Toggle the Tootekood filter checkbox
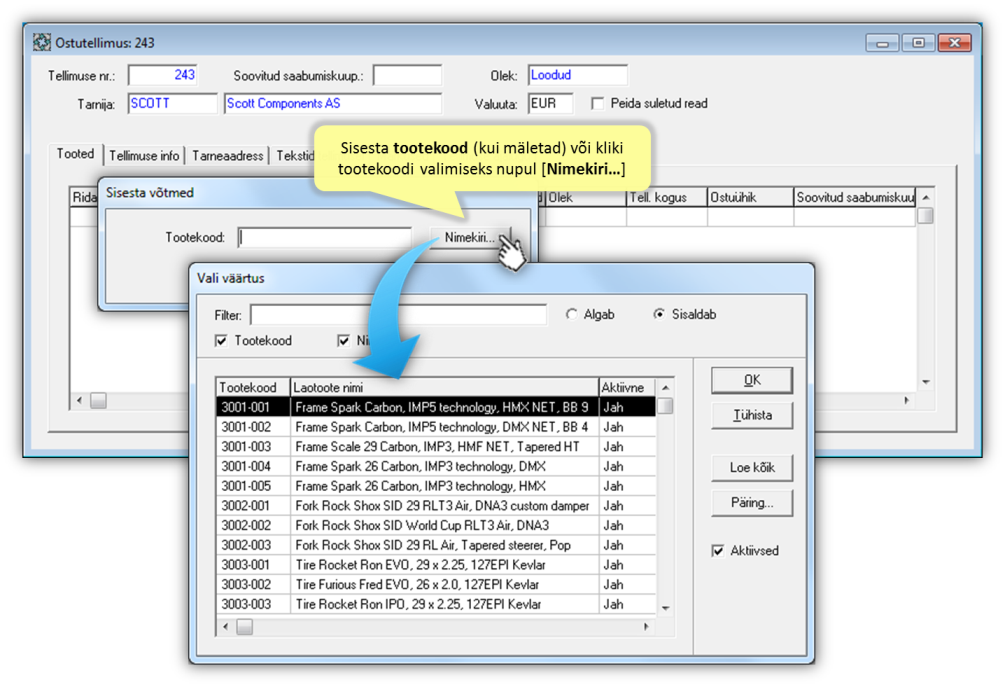The height and width of the screenshot is (687, 1005). pos(221,340)
